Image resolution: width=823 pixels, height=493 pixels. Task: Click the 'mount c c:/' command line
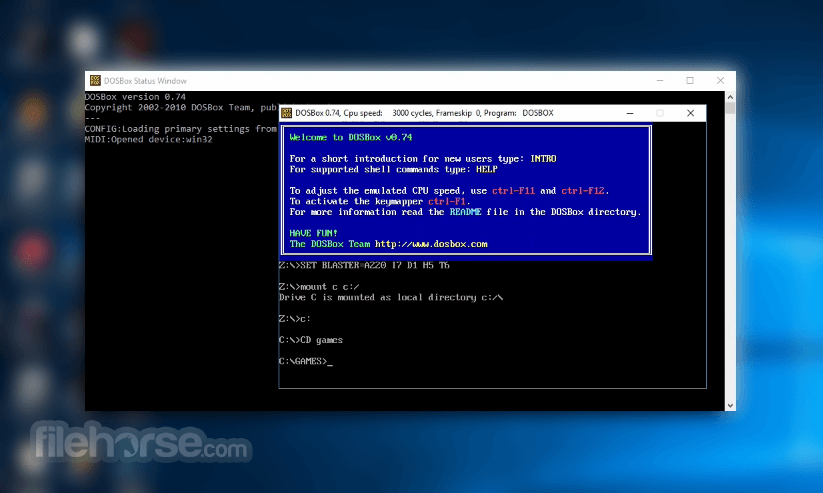[x=319, y=287]
